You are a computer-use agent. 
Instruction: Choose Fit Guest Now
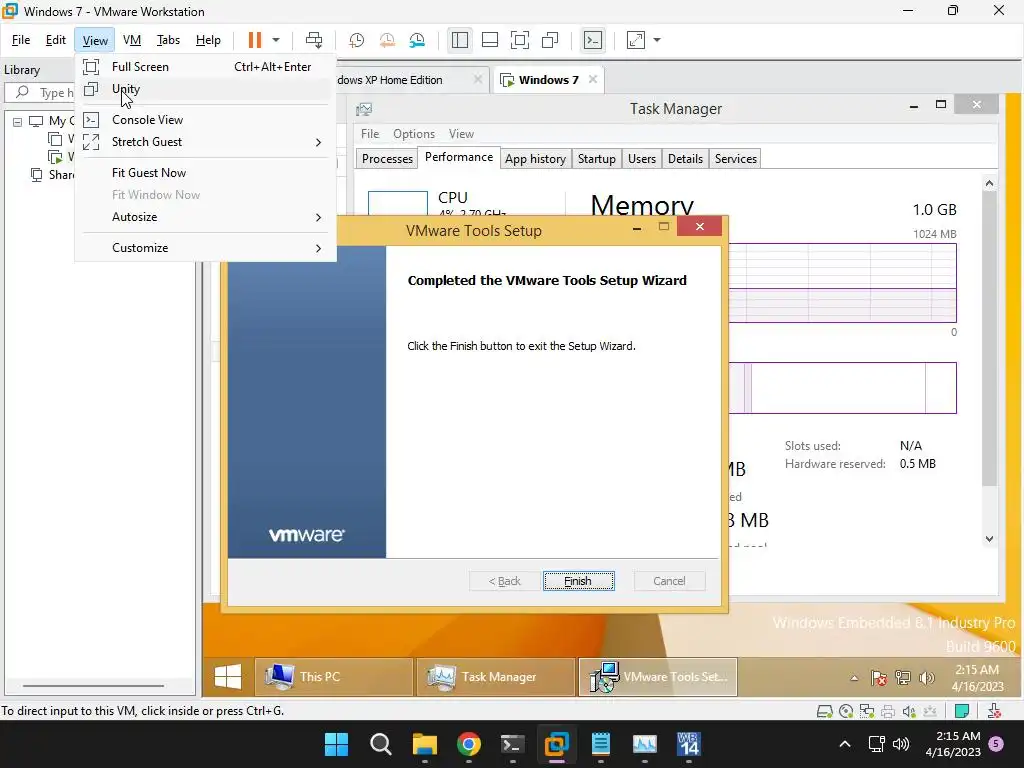pyautogui.click(x=205, y=172)
